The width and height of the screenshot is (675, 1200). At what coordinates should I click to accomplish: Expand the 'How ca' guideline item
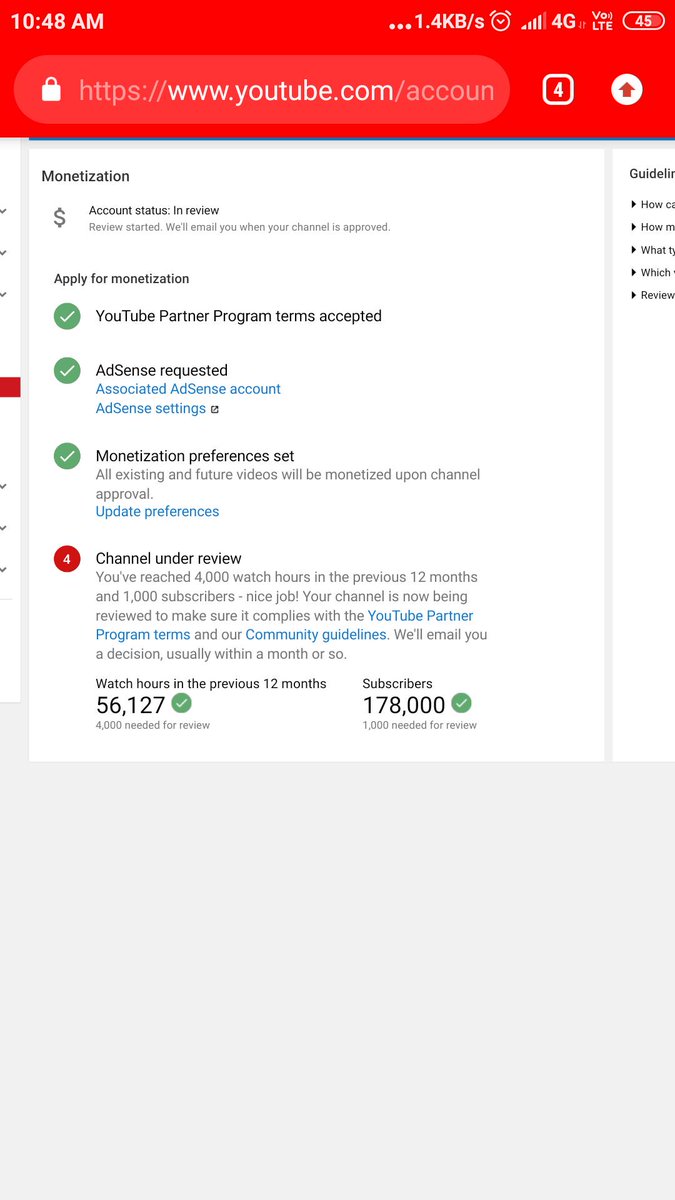click(x=652, y=204)
